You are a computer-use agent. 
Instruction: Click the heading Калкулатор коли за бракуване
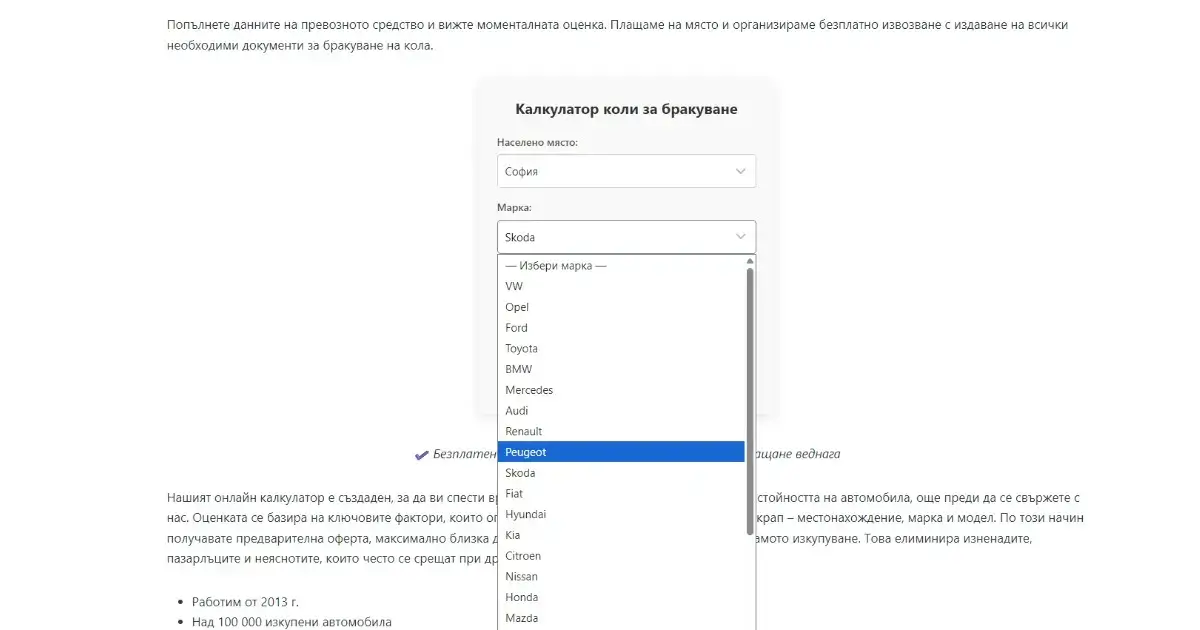pyautogui.click(x=626, y=109)
